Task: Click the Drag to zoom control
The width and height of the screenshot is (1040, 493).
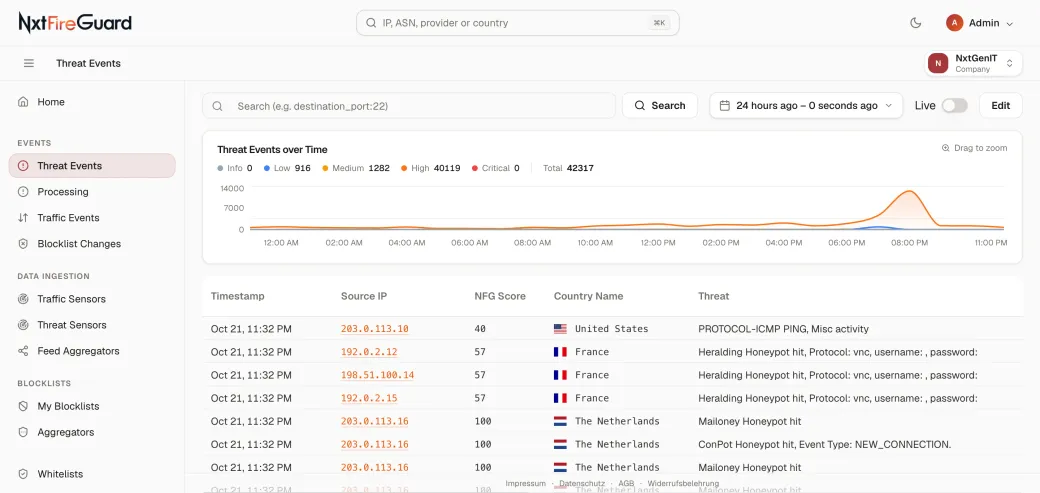Action: [x=974, y=148]
